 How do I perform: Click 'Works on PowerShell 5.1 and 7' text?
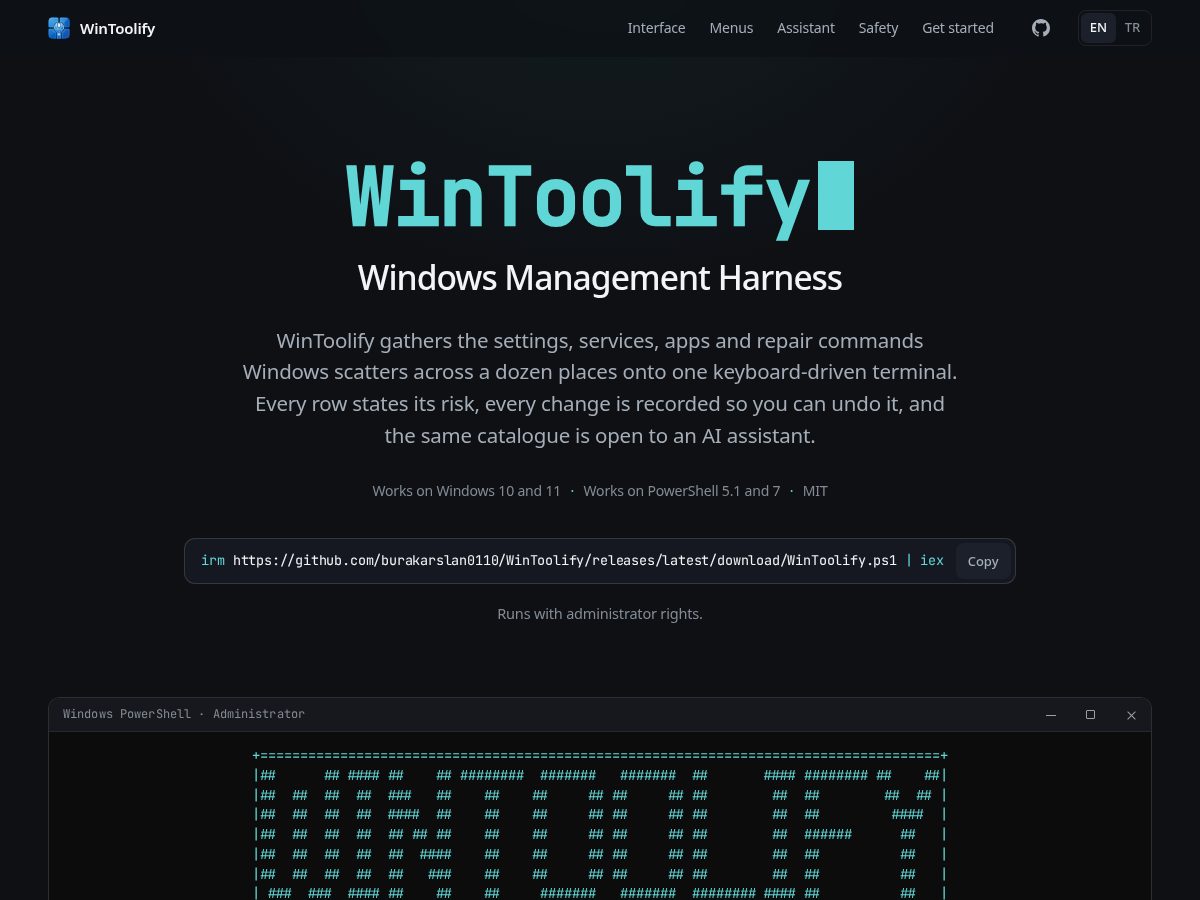(x=681, y=491)
